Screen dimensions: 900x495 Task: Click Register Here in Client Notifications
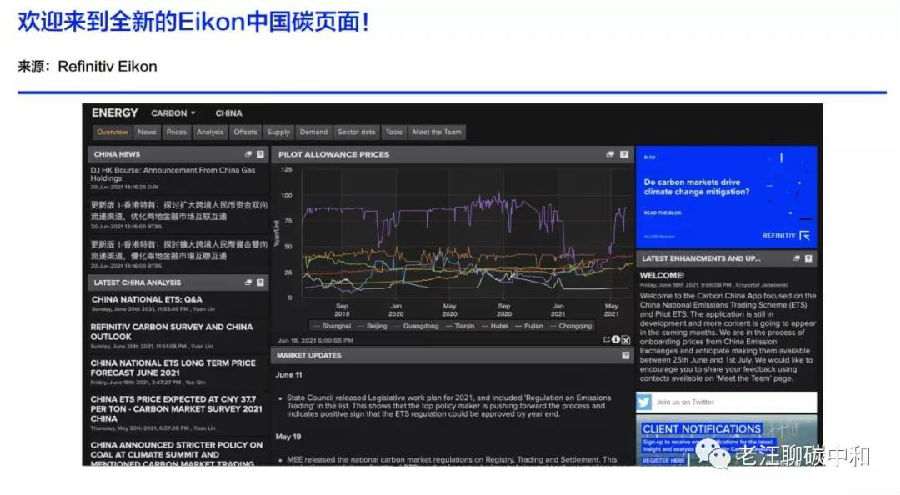click(x=663, y=462)
